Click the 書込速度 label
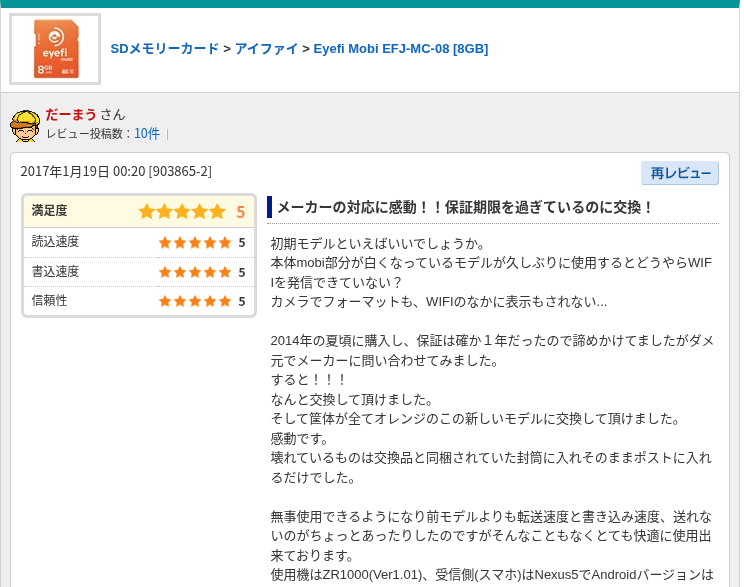This screenshot has width=744, height=587. tap(55, 271)
